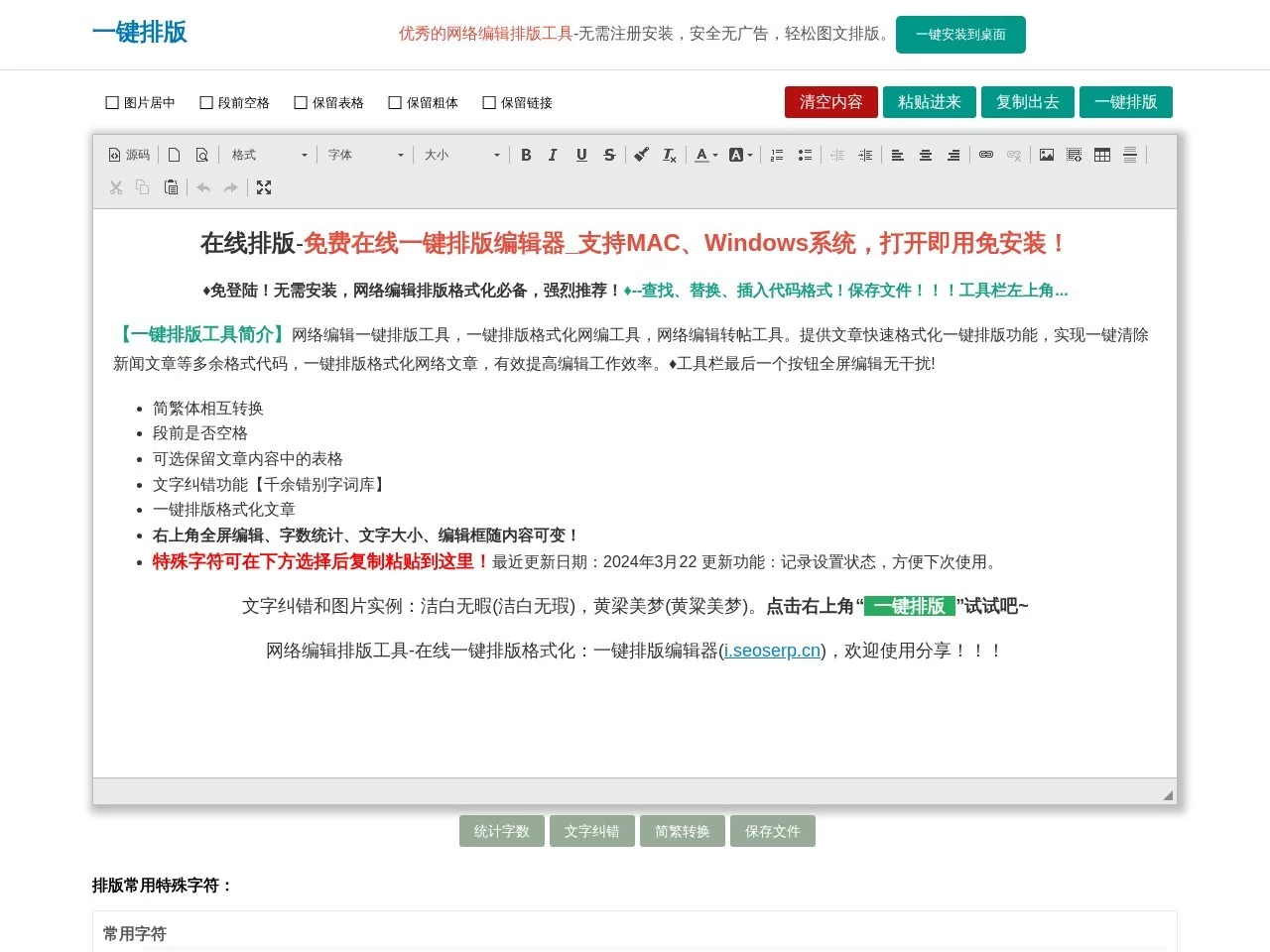The width and height of the screenshot is (1270, 952).
Task: Insert a table via toolbar icon
Action: pos(1102,155)
